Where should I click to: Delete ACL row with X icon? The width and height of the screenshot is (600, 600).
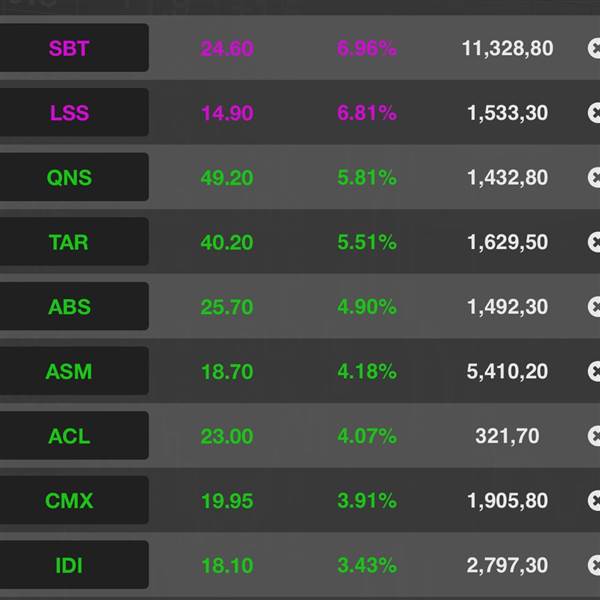[x=594, y=436]
